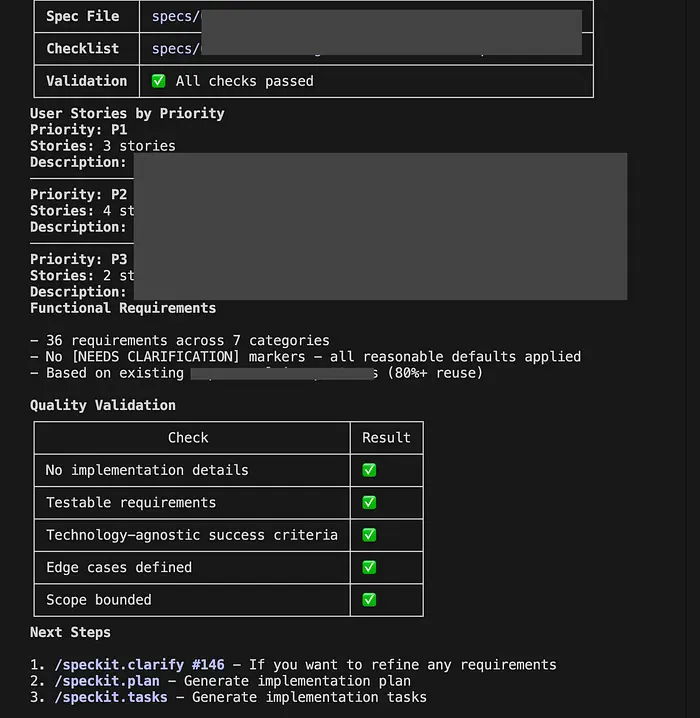Select the /speckit.tasks command
700x718 pixels.
[x=110, y=697]
